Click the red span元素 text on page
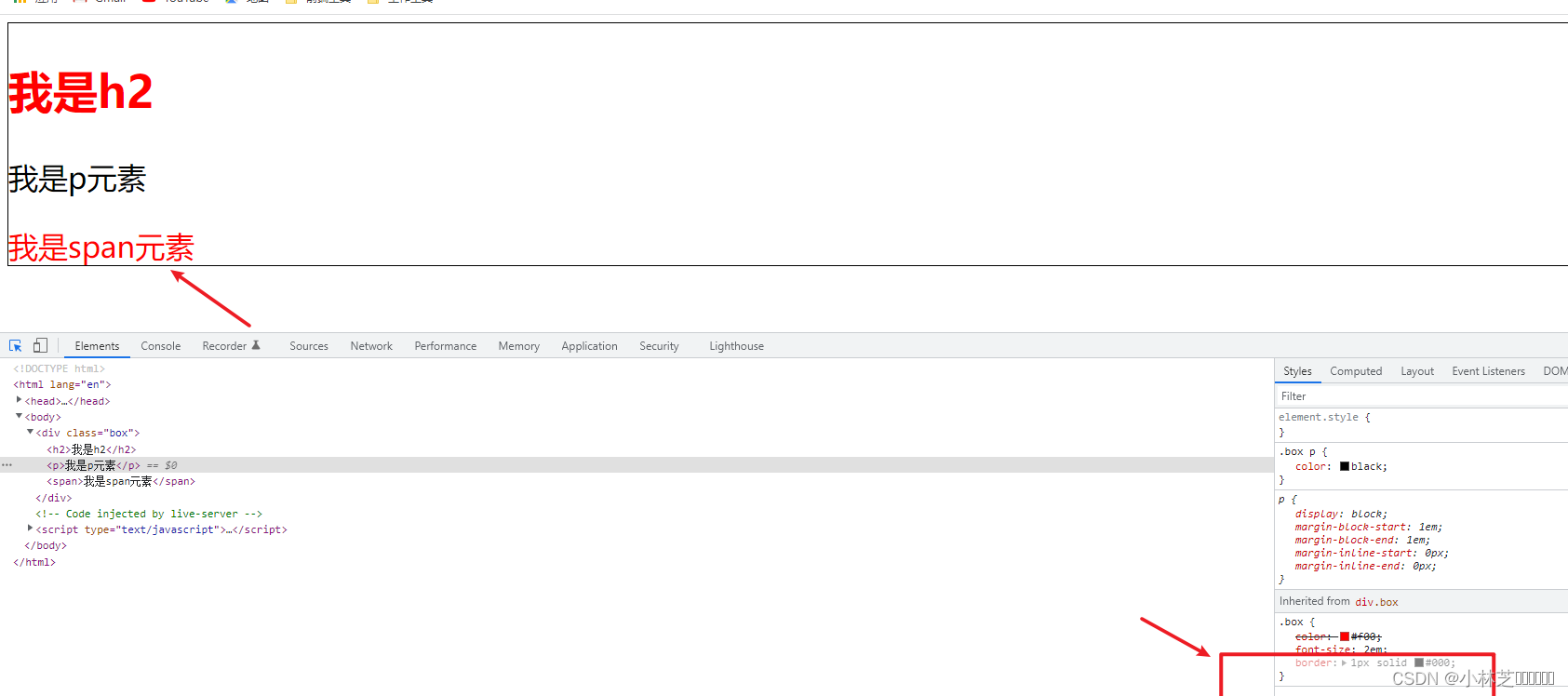The width and height of the screenshot is (1568, 696). click(x=101, y=248)
